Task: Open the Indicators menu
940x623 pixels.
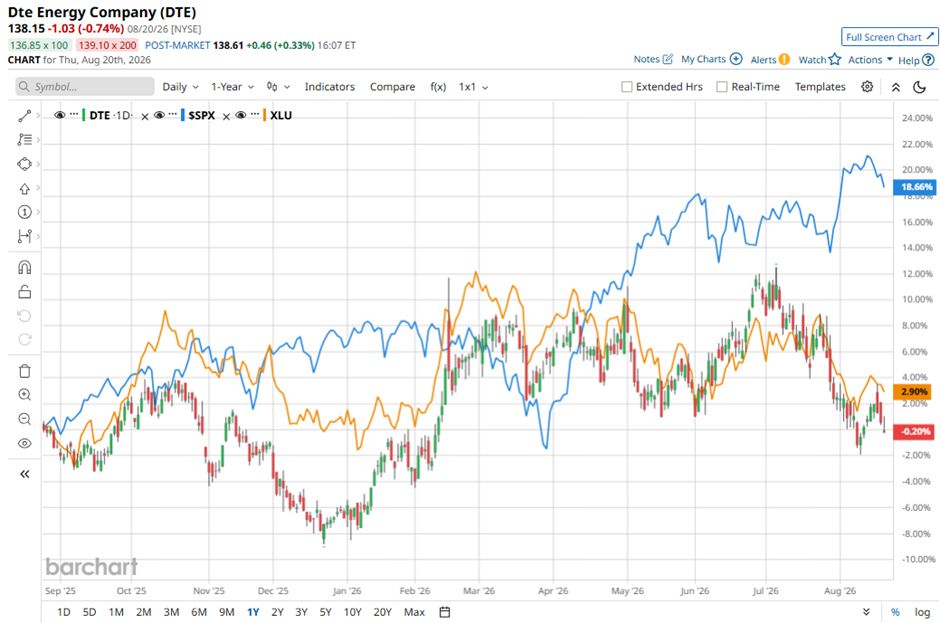Action: (x=330, y=87)
